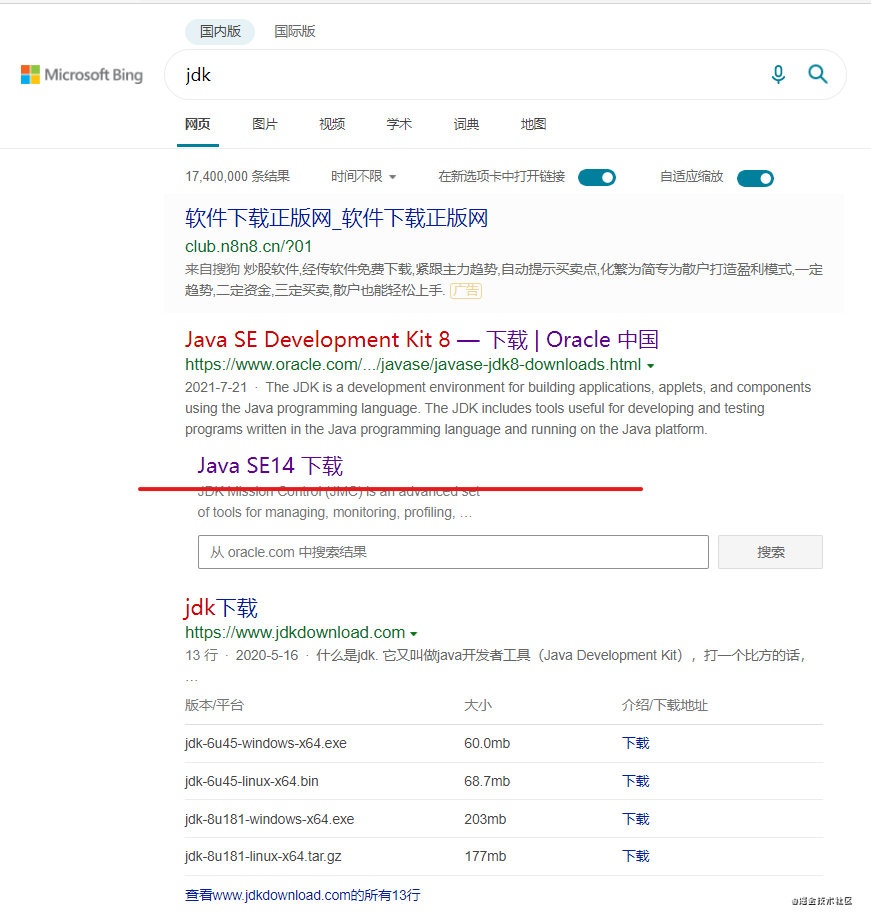The height and width of the screenshot is (923, 871).
Task: Switch to the 图片 search tab
Action: click(265, 123)
